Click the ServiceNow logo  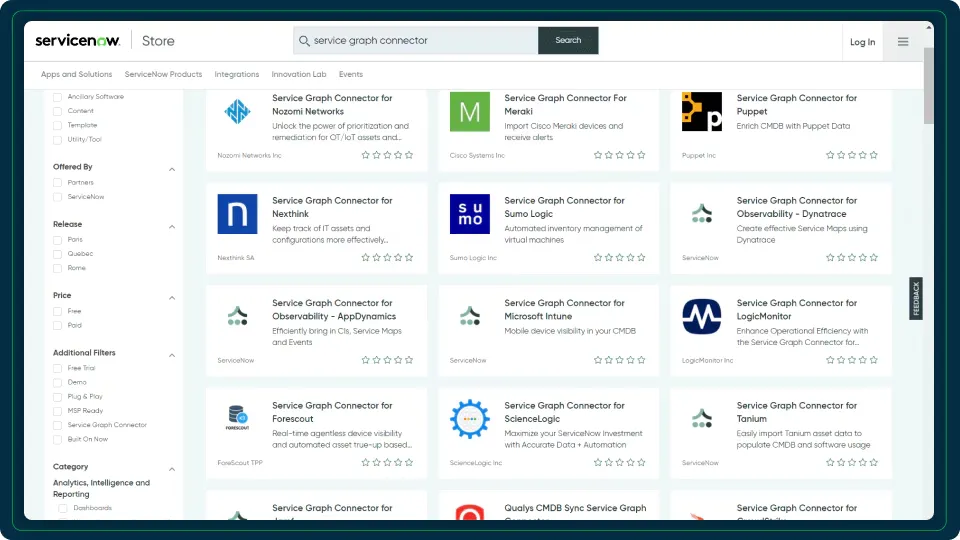point(78,41)
